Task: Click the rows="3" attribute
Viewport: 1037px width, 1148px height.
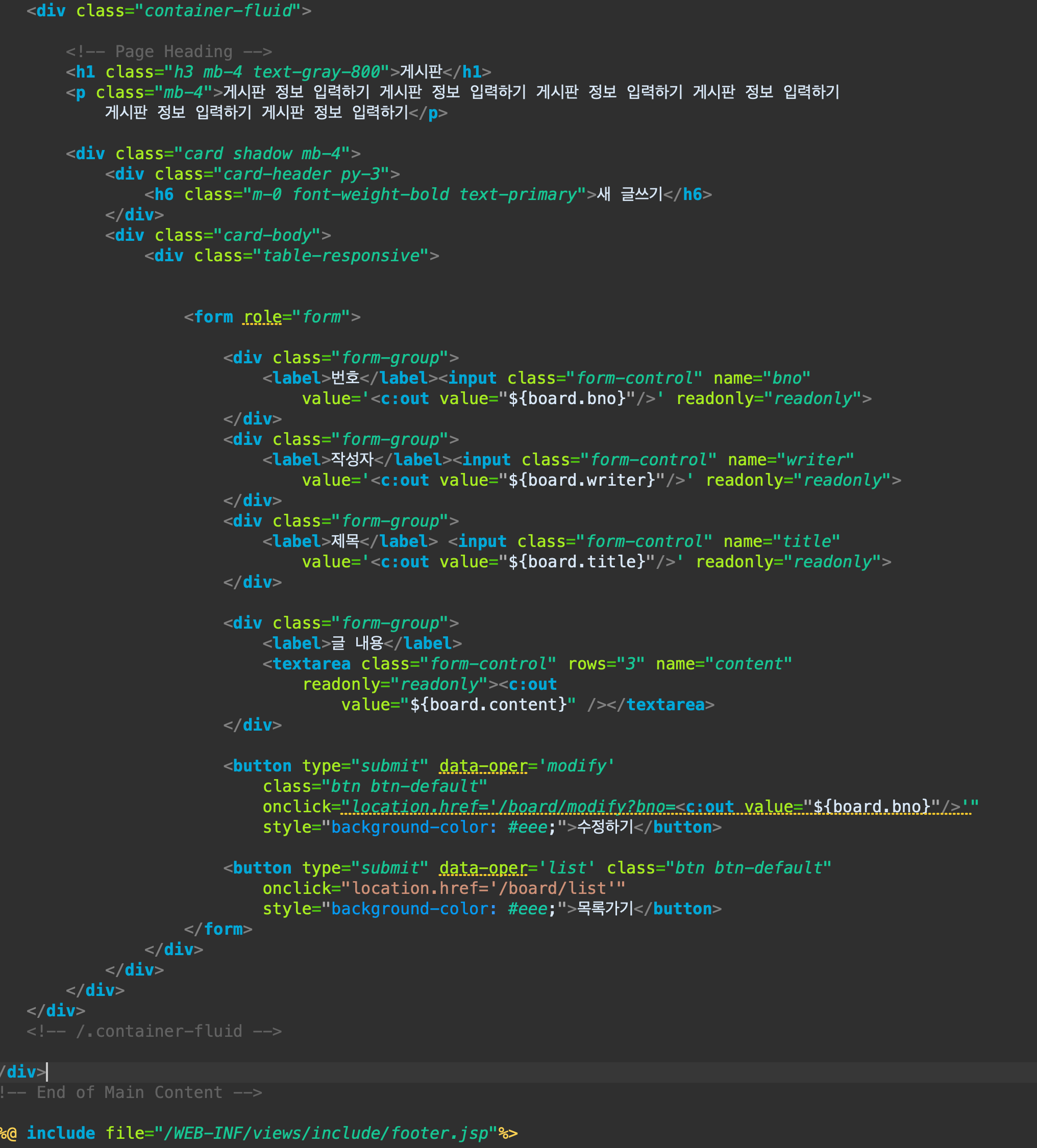Action: [606, 664]
